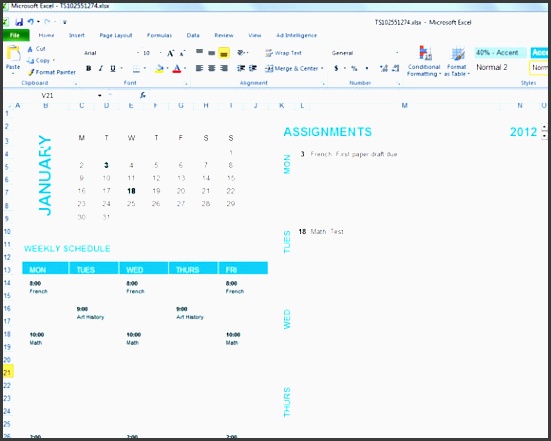The width and height of the screenshot is (551, 441).
Task: Click the Paste clipboard icon
Action: point(13,53)
